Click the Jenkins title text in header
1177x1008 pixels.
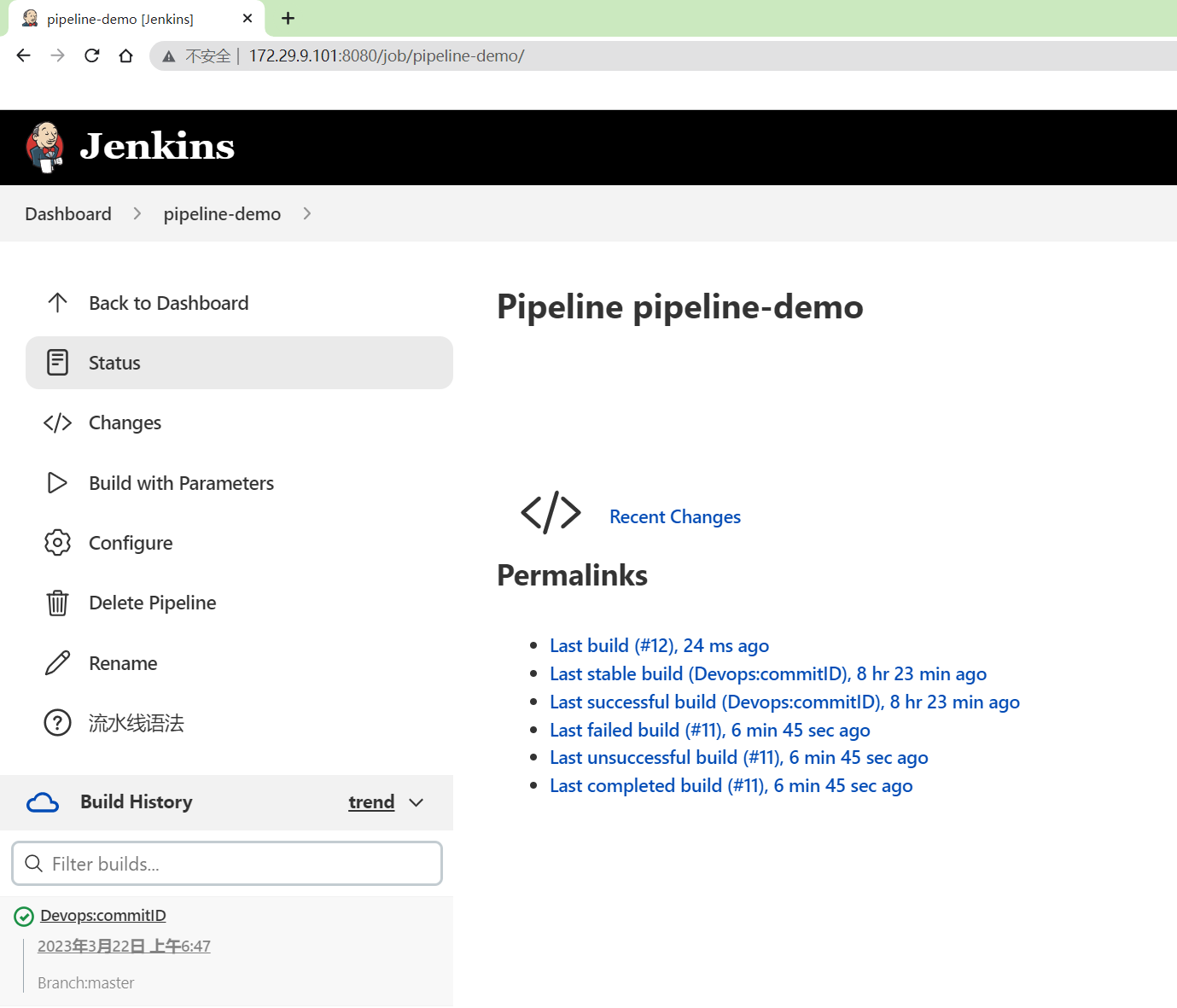[157, 147]
